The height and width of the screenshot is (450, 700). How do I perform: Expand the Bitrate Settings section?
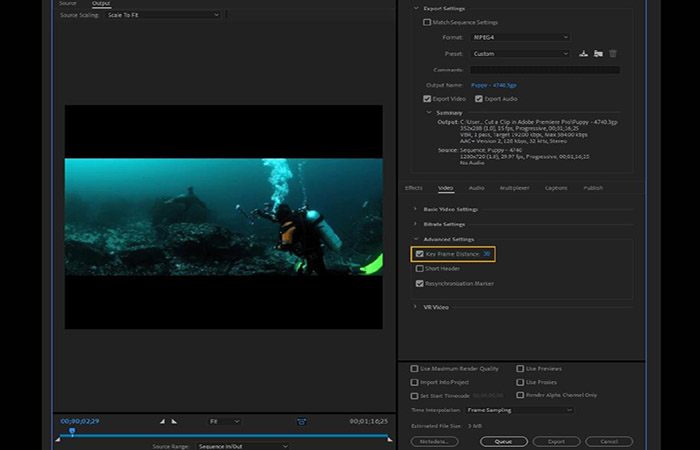click(415, 224)
